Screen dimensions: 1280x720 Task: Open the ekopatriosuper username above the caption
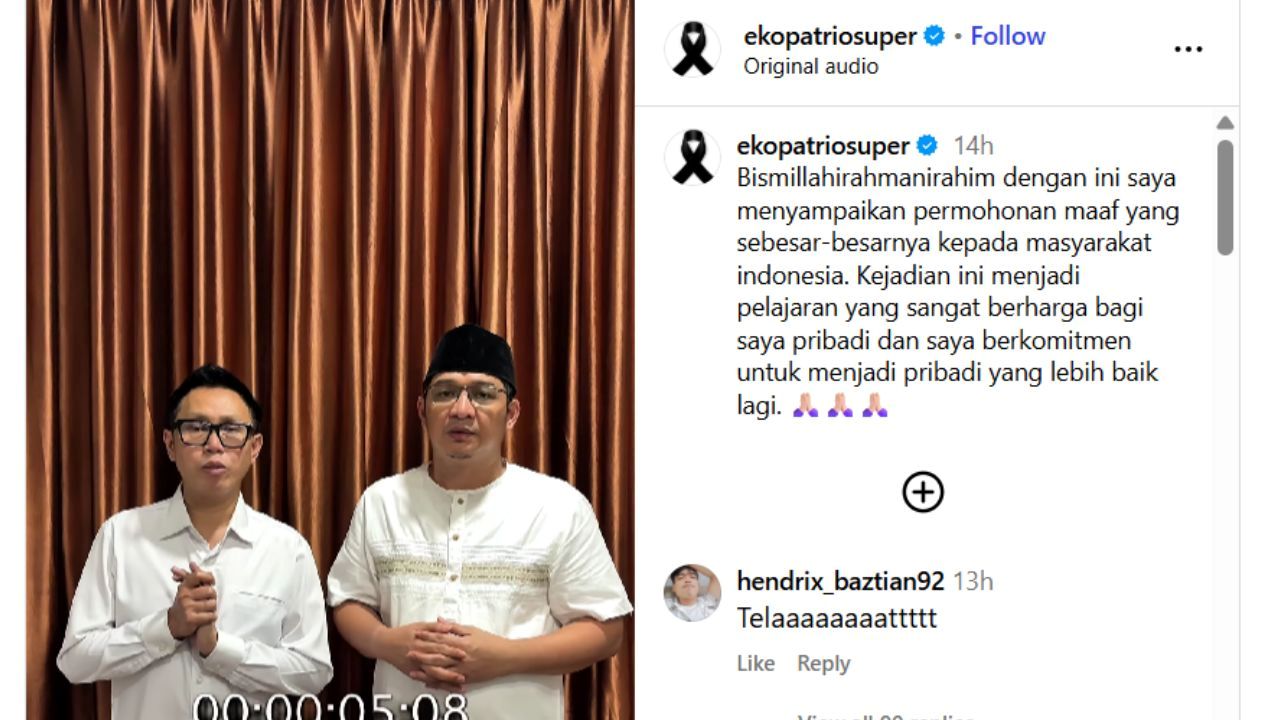pyautogui.click(x=823, y=146)
